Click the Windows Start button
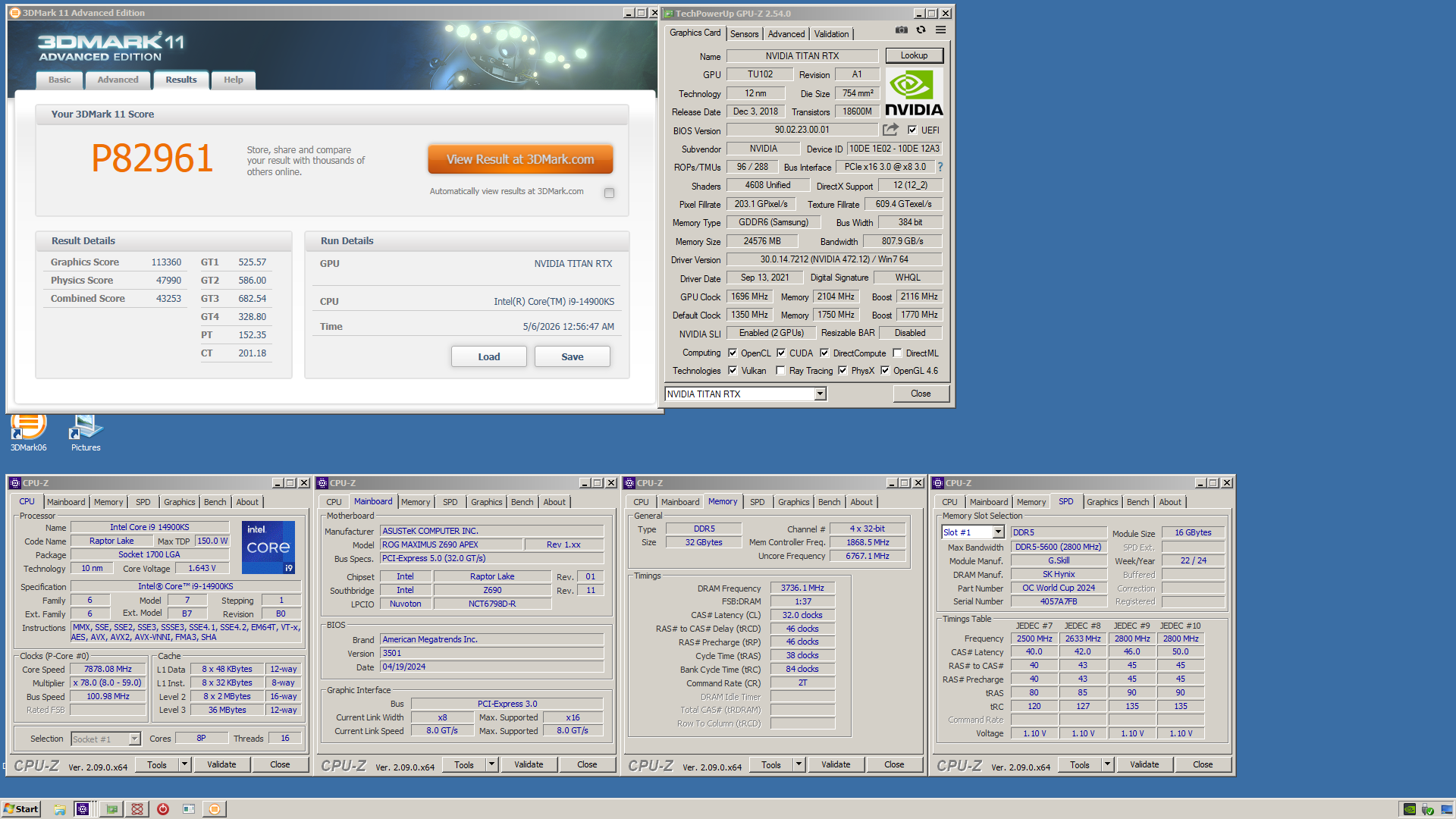The image size is (1456, 819). (20, 809)
